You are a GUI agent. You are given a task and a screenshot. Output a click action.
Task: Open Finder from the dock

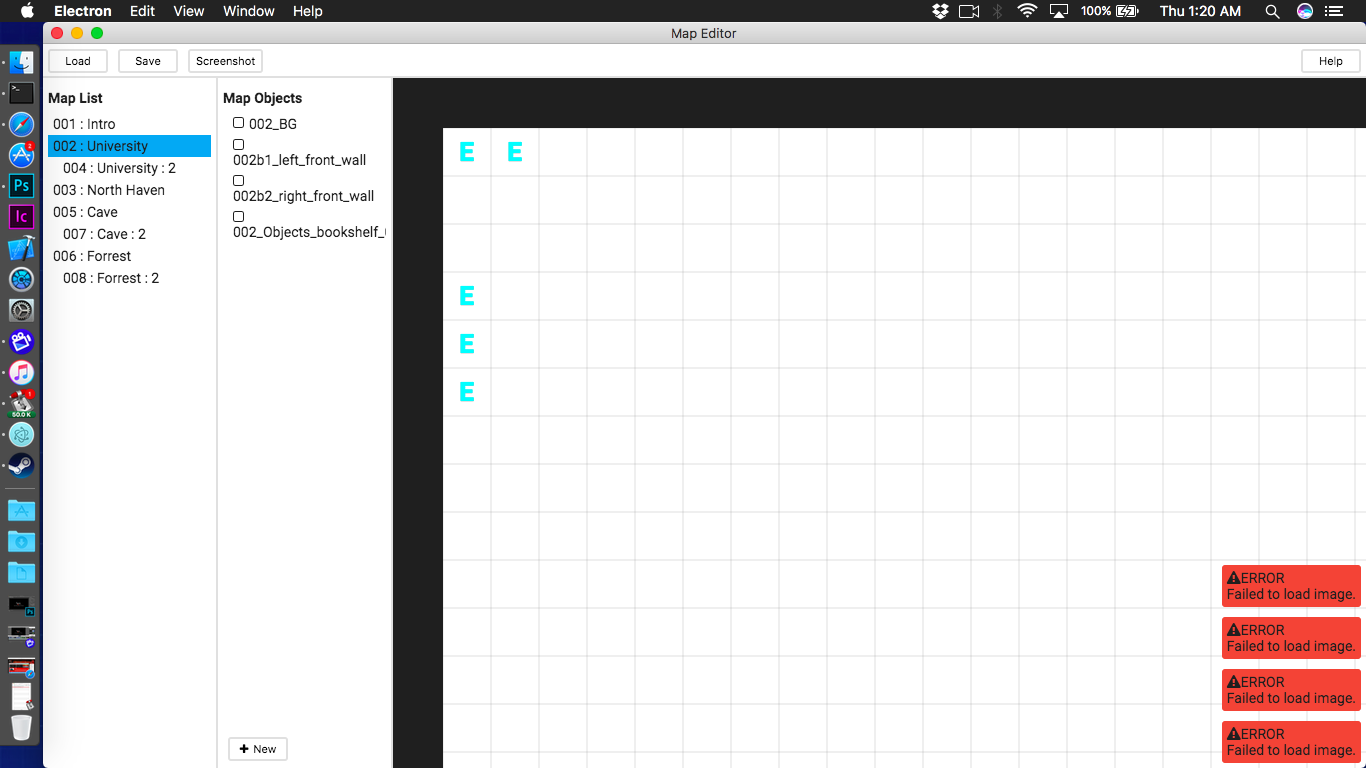pos(21,62)
